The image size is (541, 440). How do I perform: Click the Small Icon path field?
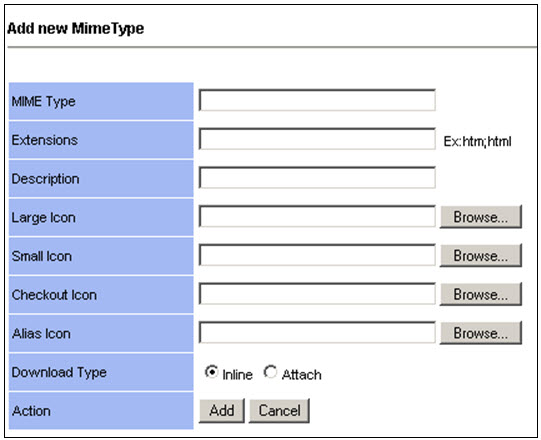[x=317, y=255]
